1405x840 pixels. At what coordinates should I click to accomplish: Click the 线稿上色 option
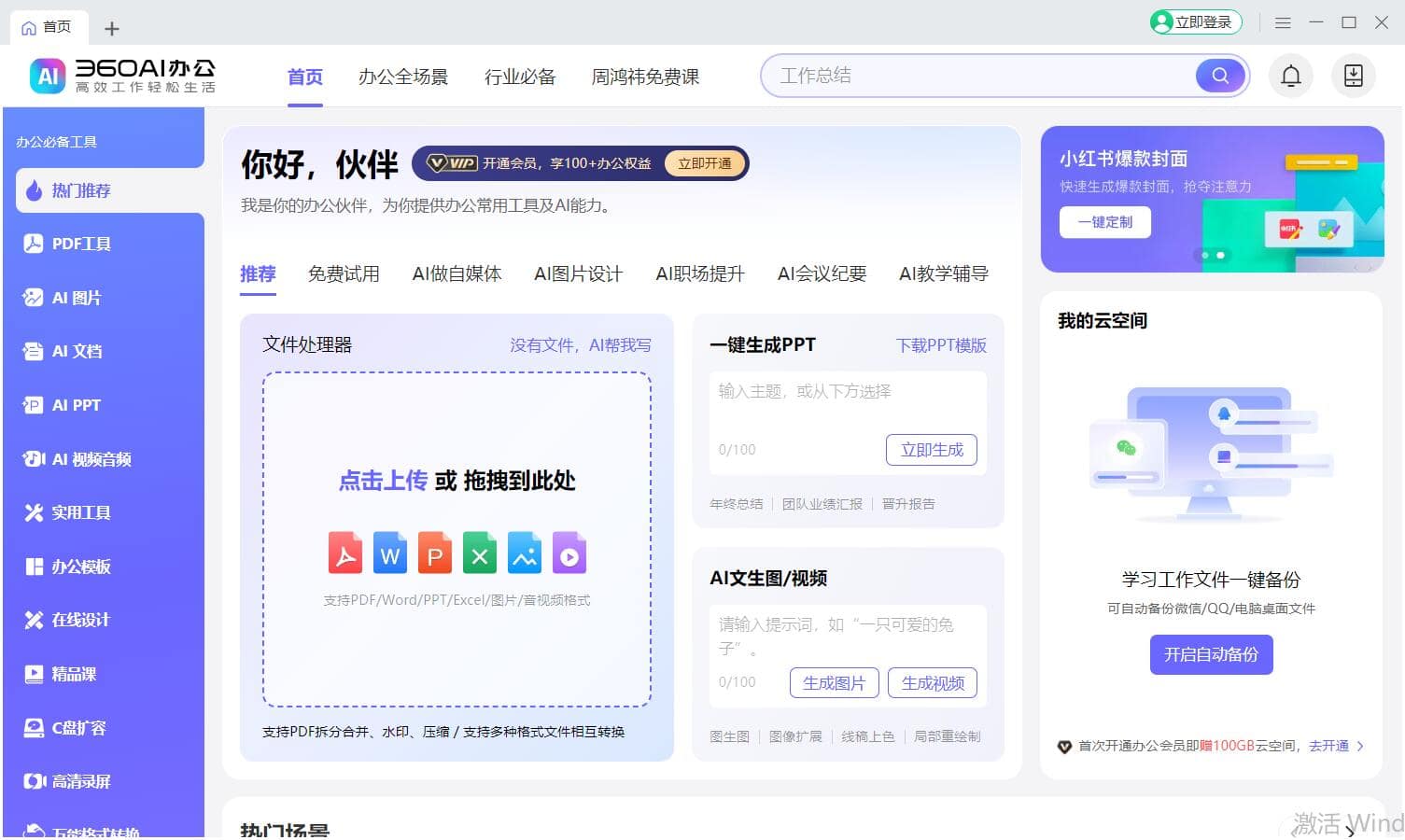(868, 736)
